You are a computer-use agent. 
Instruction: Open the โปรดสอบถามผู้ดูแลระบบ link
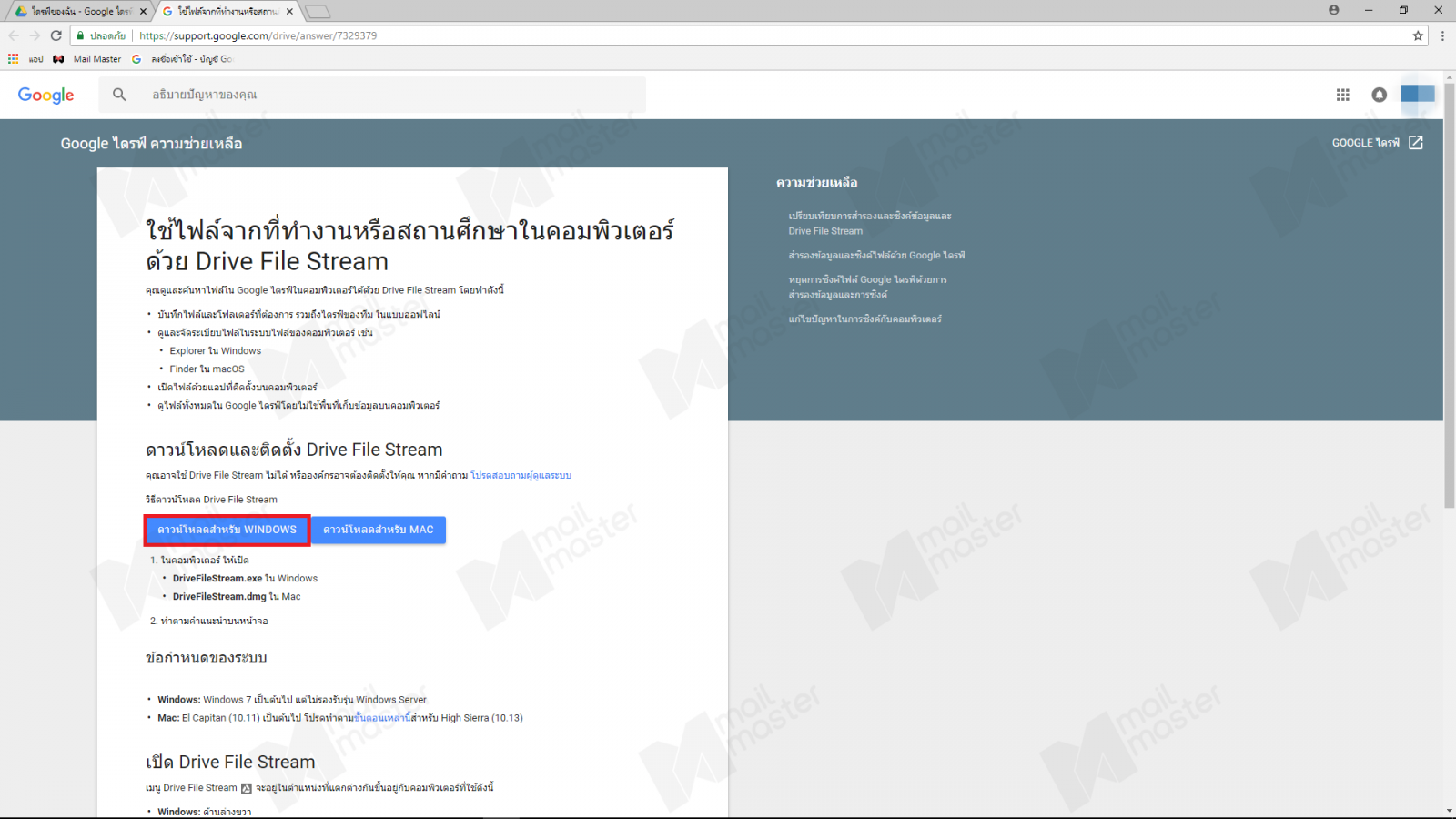point(521,476)
